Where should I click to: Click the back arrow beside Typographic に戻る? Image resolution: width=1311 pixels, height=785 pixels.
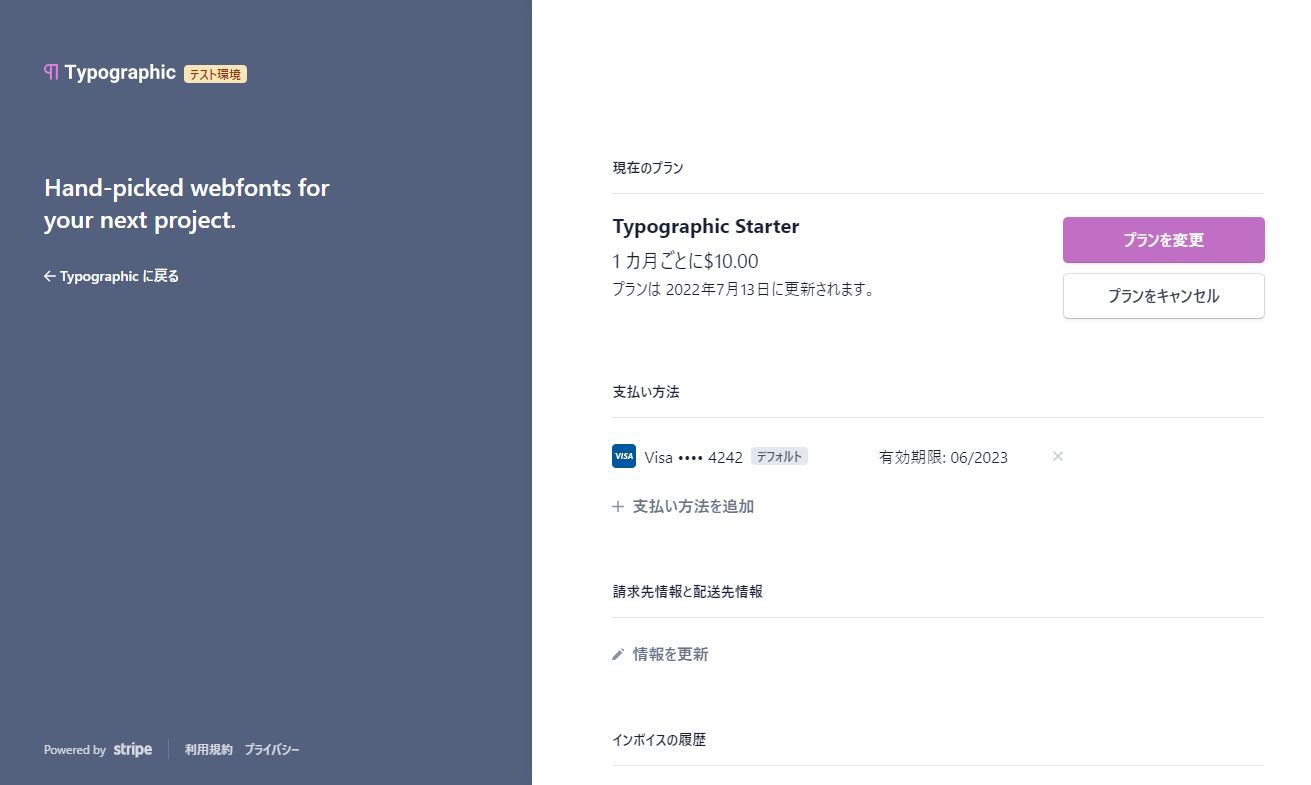(x=50, y=276)
